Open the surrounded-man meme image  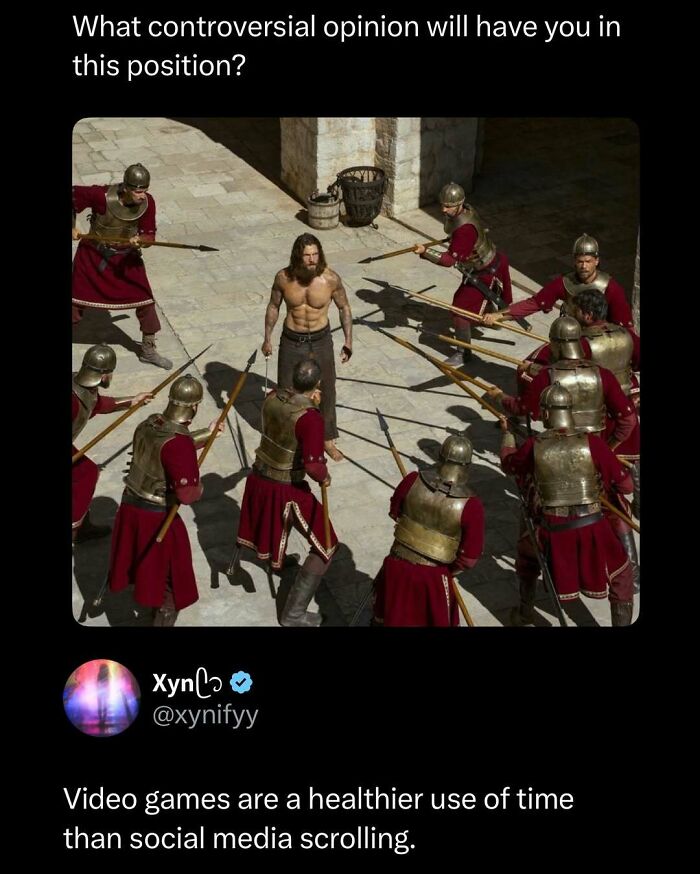coord(355,372)
